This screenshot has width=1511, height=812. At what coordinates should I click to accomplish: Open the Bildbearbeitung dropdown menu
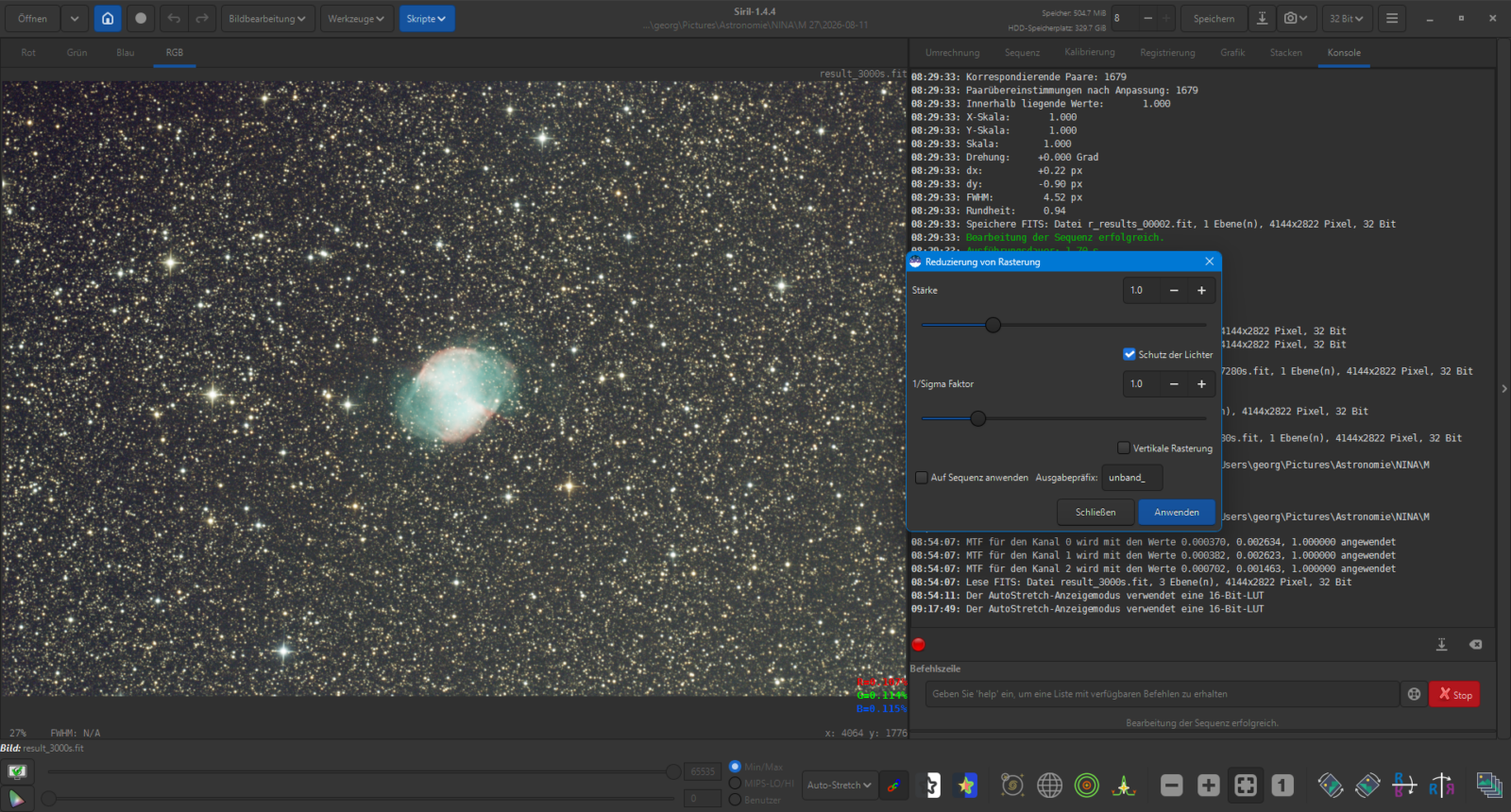[x=267, y=19]
